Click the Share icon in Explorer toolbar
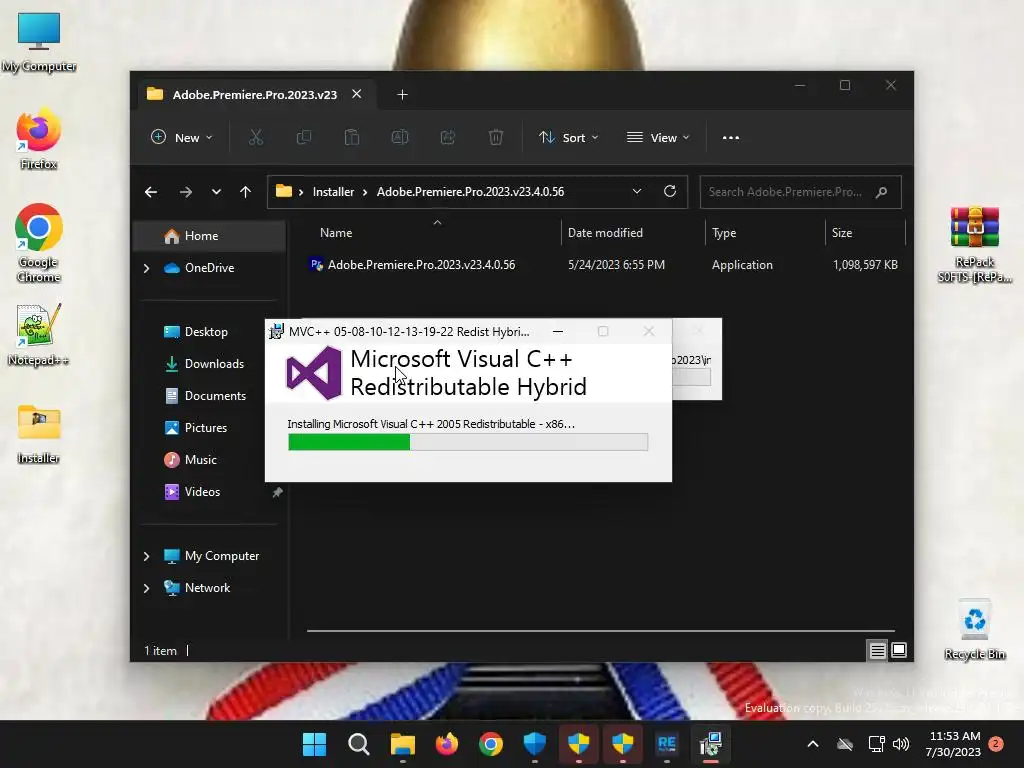Image resolution: width=1024 pixels, height=768 pixels. (x=447, y=137)
